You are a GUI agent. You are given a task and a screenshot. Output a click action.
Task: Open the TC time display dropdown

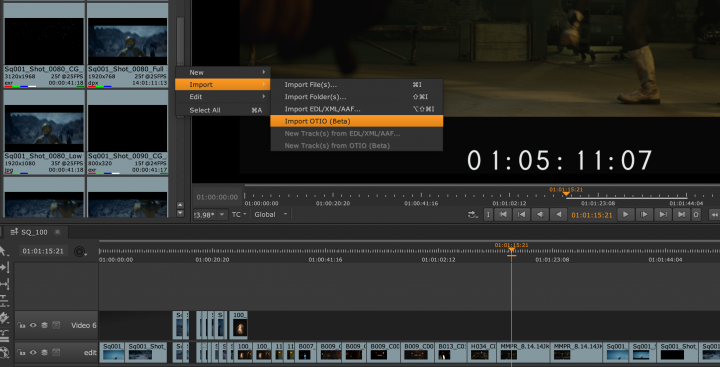[x=239, y=215]
